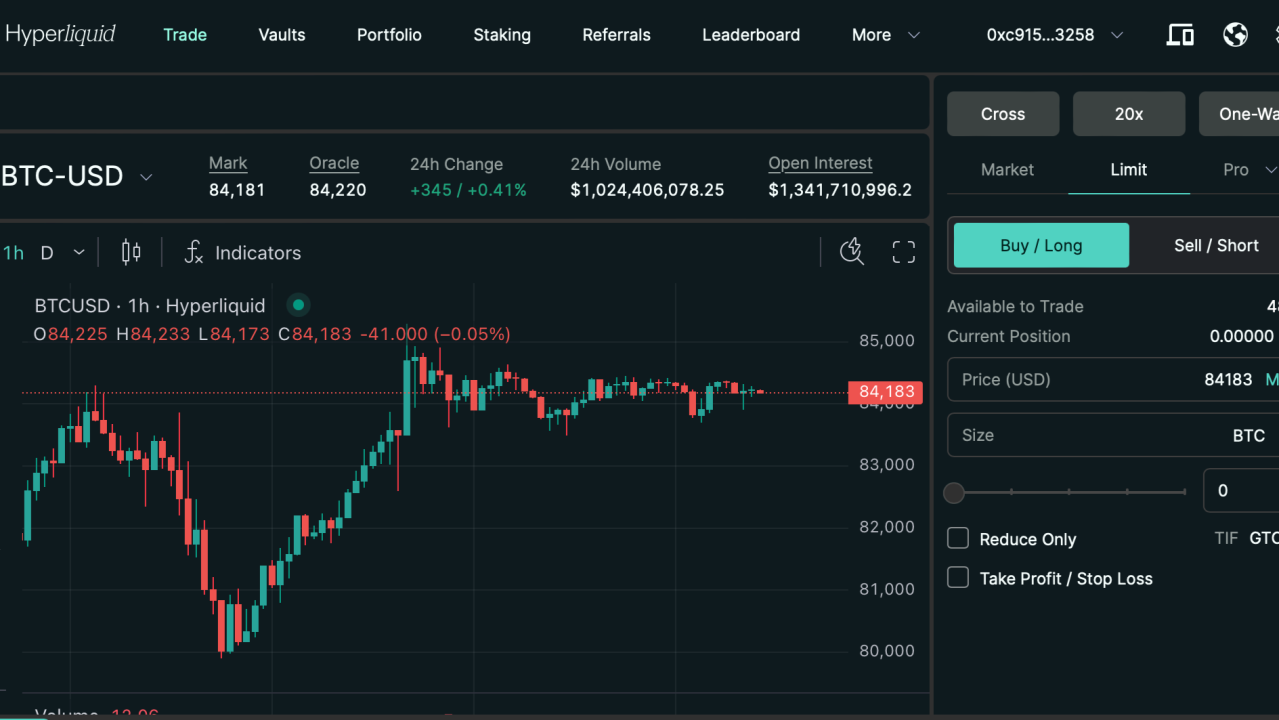Open the More navigation menu
Viewport: 1279px width, 720px height.
coord(884,34)
